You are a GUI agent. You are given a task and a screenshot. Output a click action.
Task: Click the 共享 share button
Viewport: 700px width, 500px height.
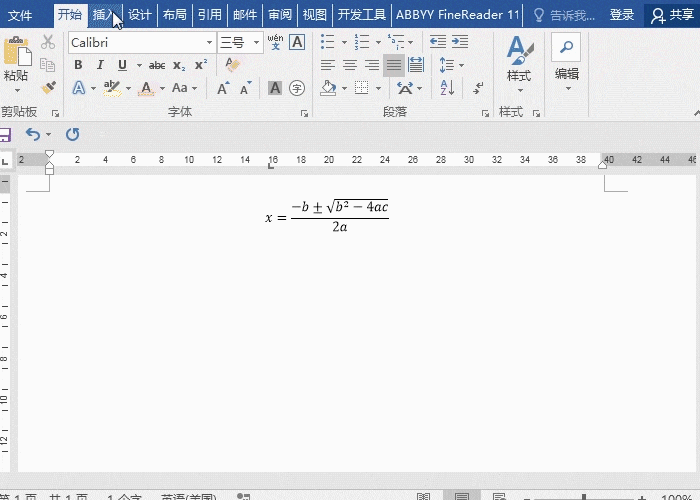tap(673, 14)
